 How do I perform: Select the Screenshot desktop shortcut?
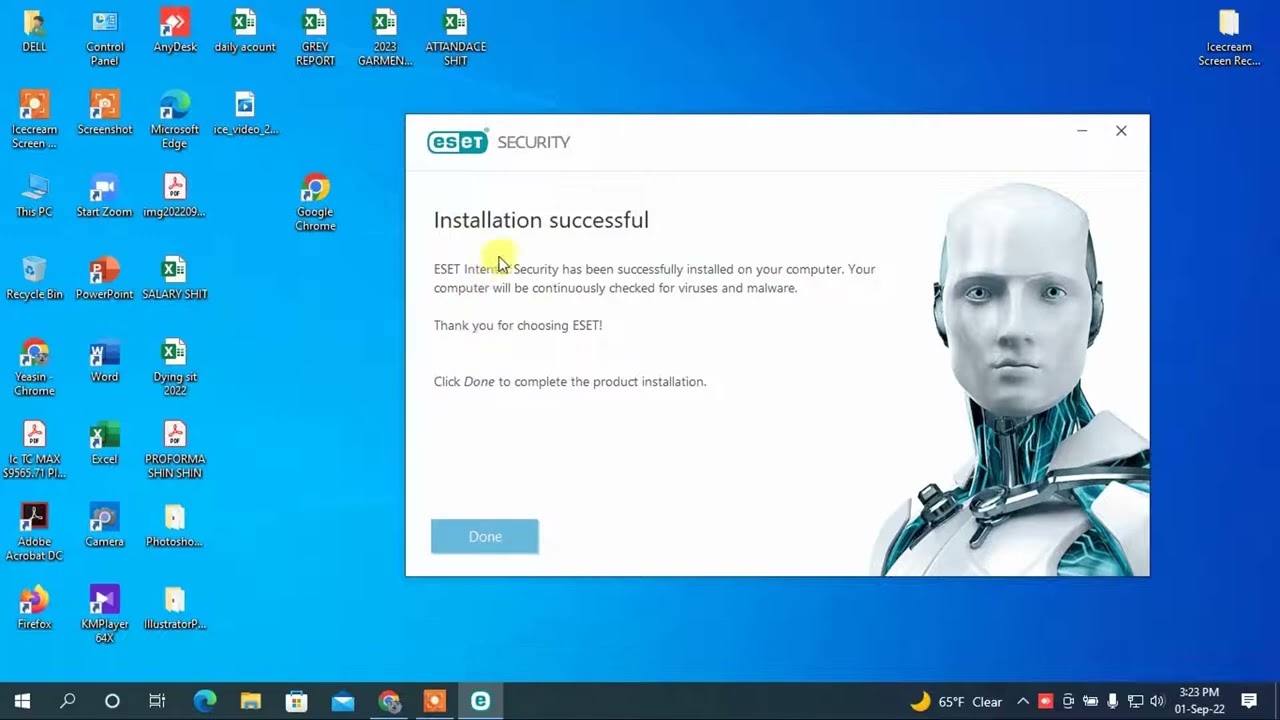[x=104, y=113]
